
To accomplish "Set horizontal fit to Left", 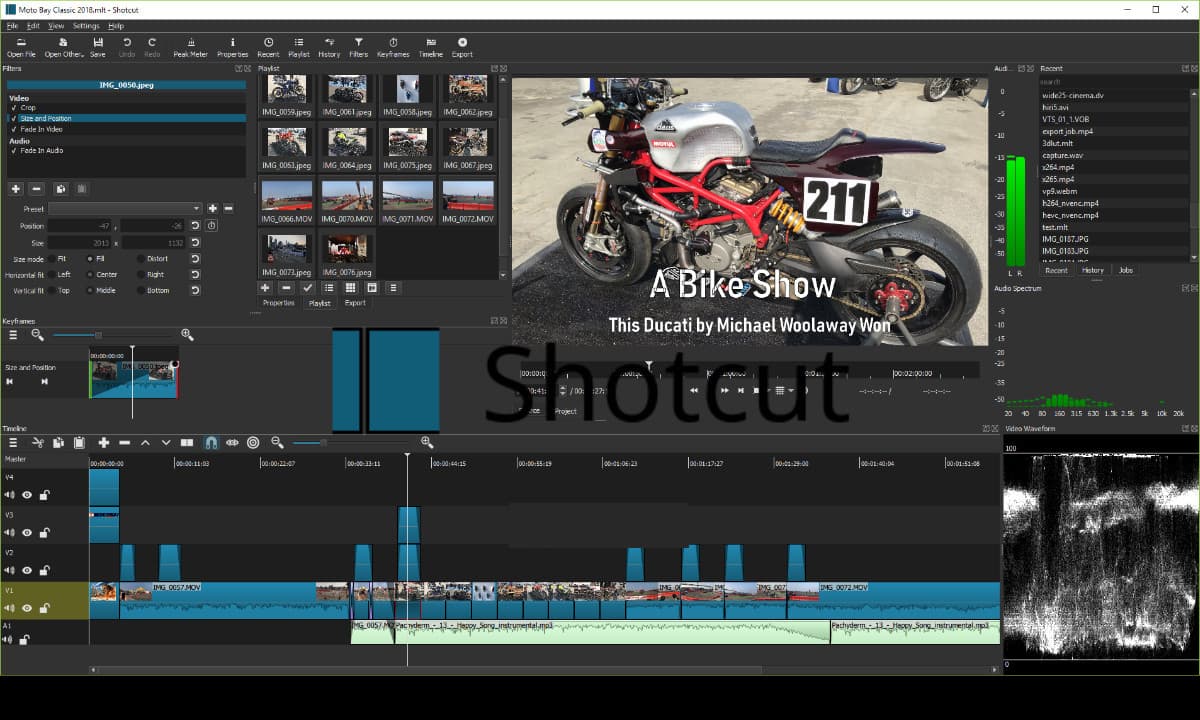I will (52, 274).
